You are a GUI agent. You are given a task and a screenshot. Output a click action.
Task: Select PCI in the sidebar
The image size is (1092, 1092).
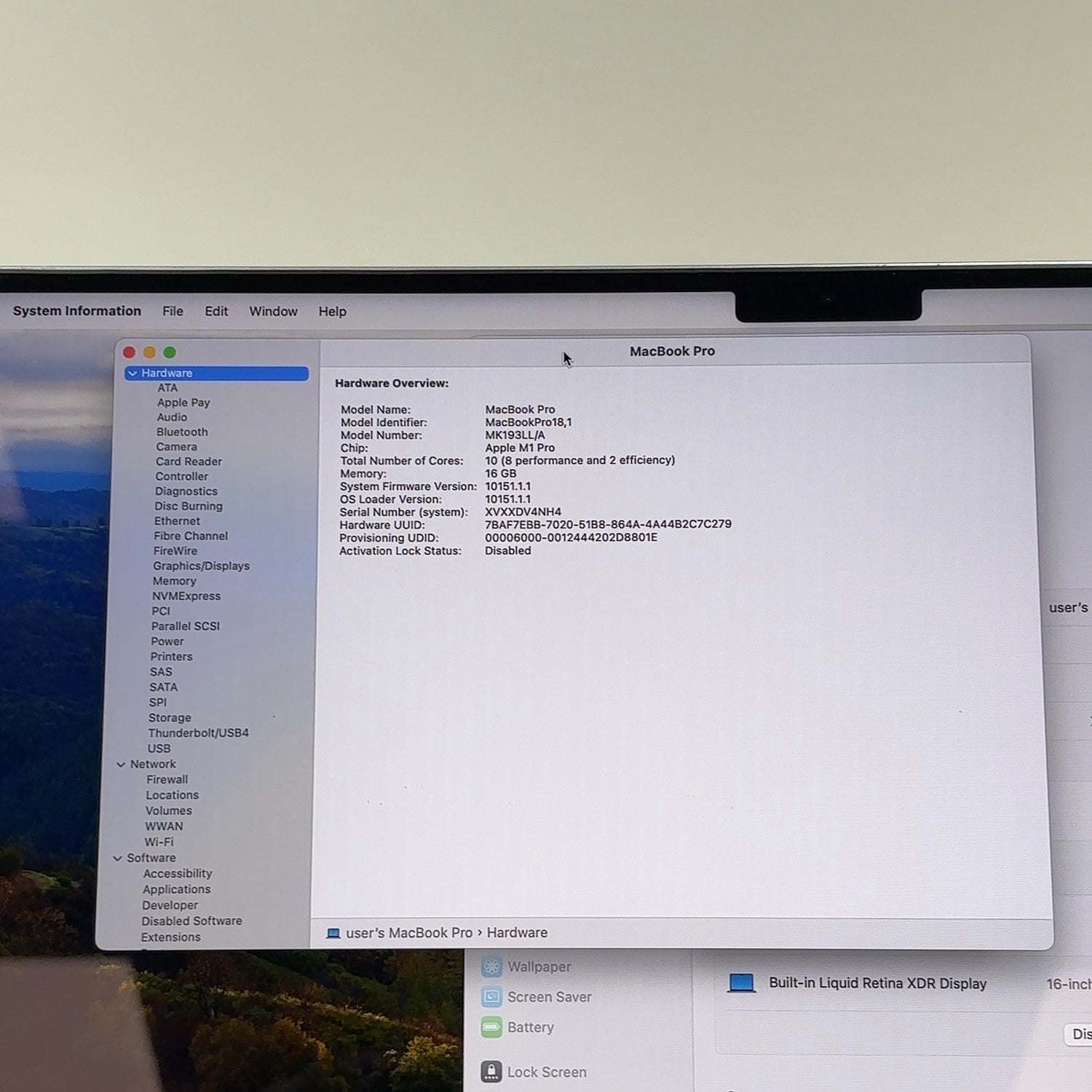161,612
